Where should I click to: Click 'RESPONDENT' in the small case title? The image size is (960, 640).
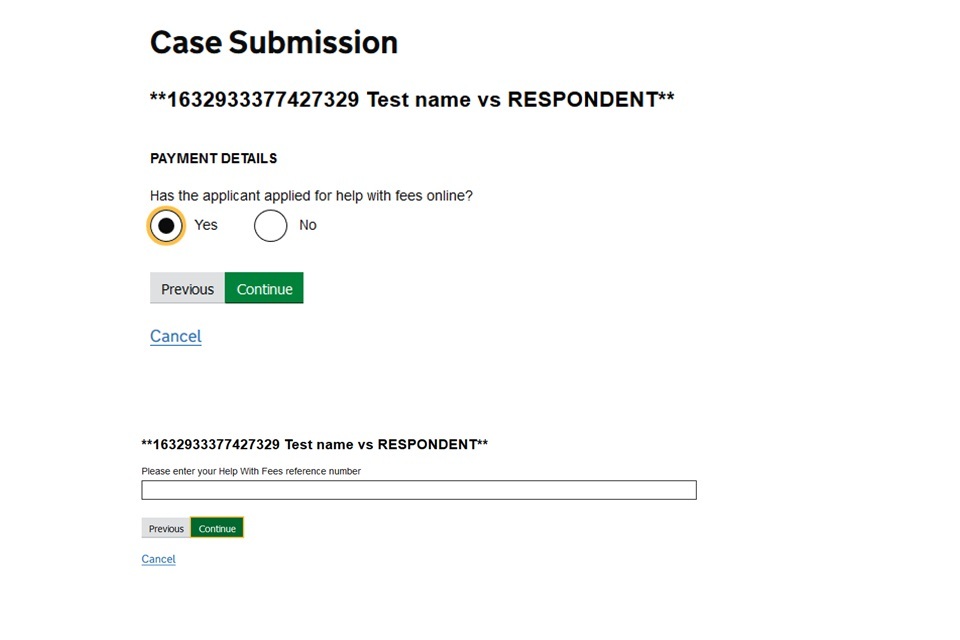(427, 444)
